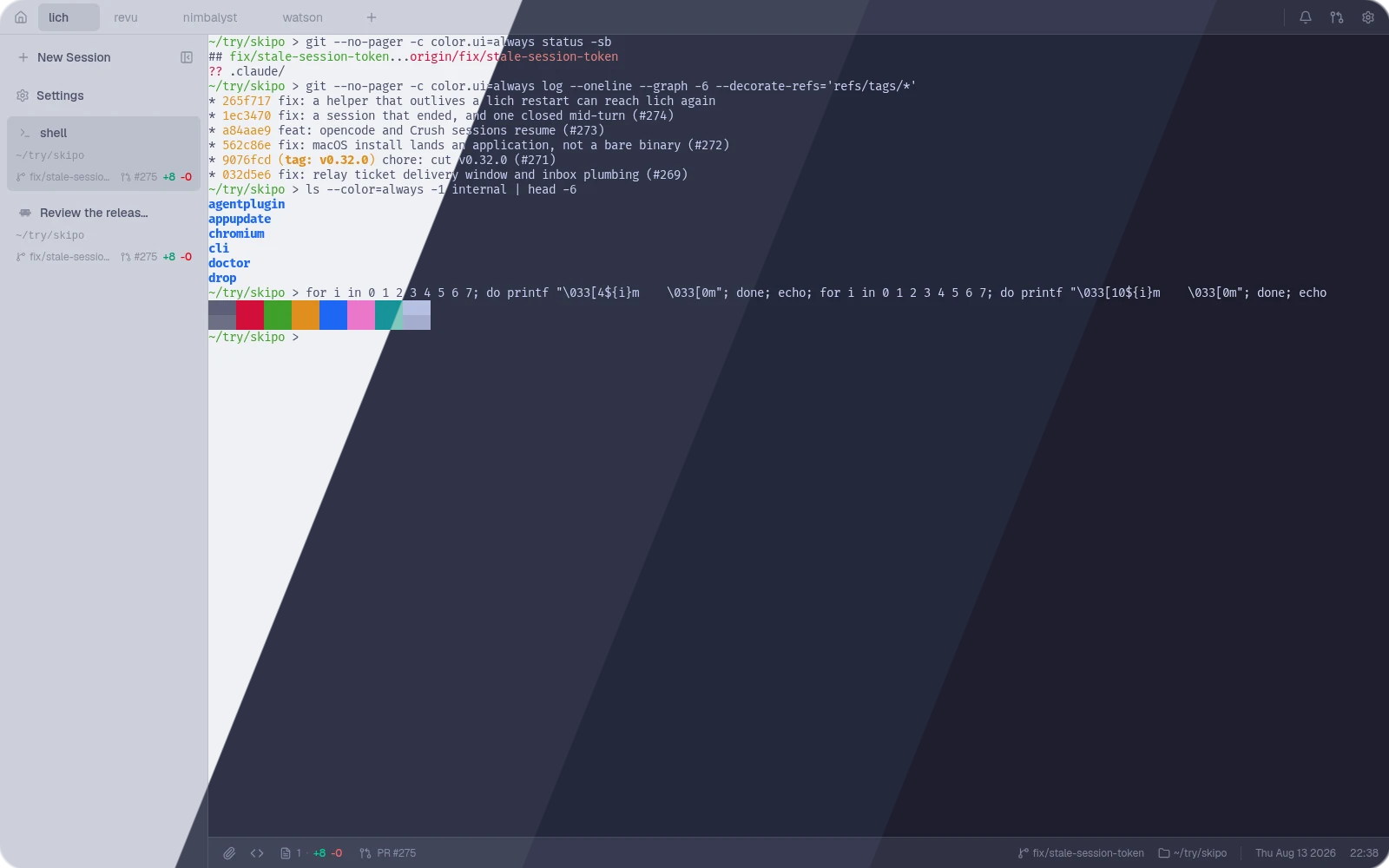Click the .claude/ untracked entry
The width and height of the screenshot is (1389, 868).
click(257, 71)
